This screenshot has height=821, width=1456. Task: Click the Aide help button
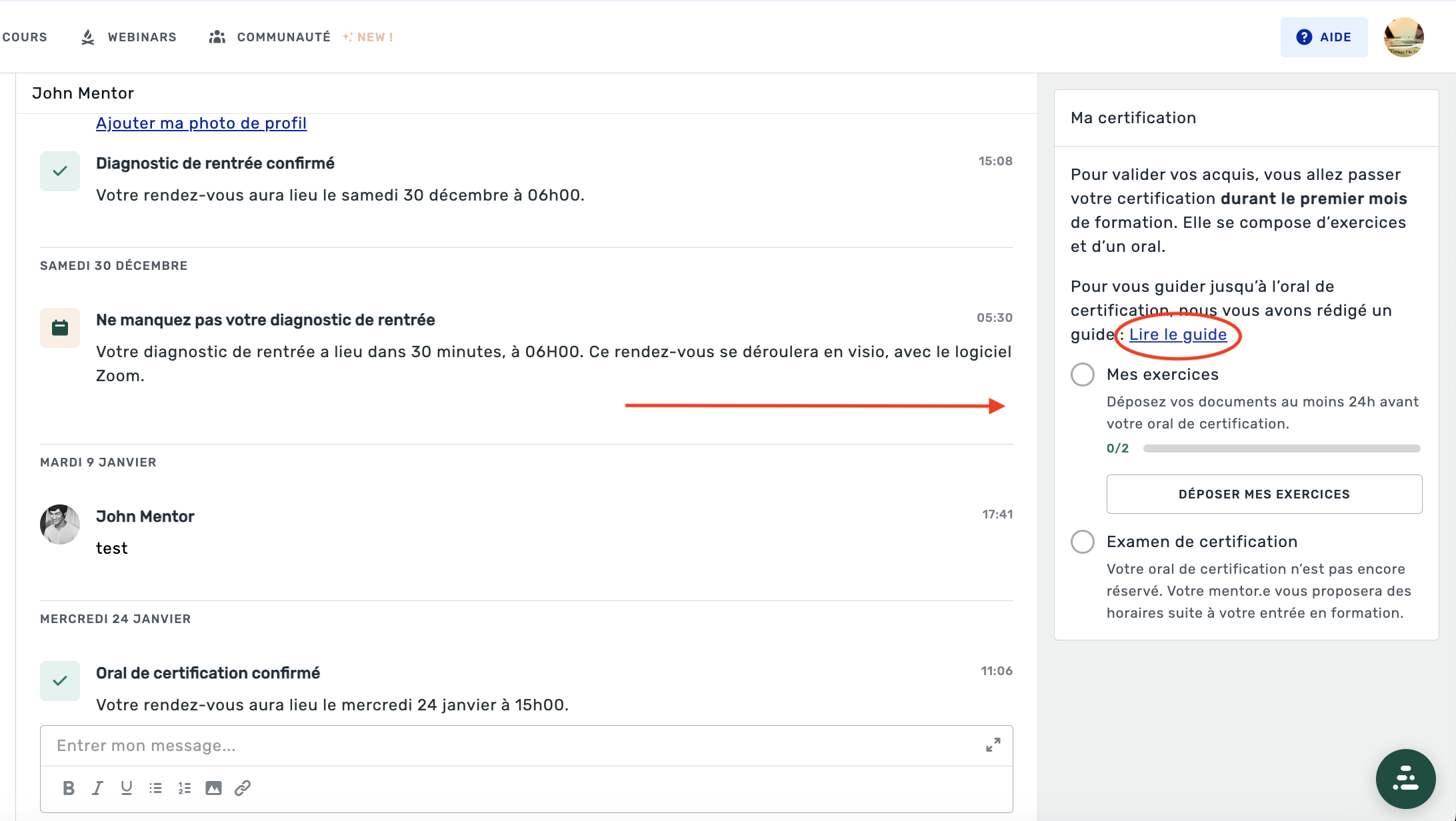point(1323,37)
